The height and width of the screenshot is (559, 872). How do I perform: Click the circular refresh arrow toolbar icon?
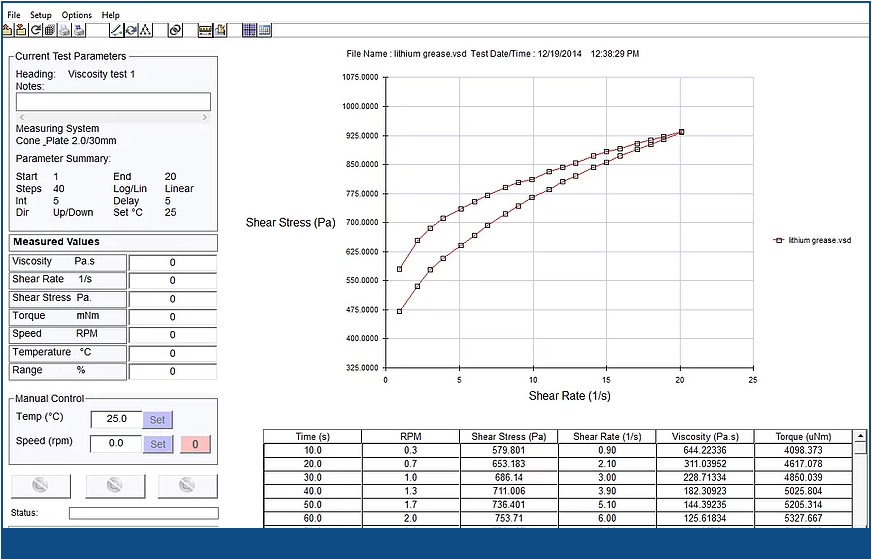pos(35,30)
